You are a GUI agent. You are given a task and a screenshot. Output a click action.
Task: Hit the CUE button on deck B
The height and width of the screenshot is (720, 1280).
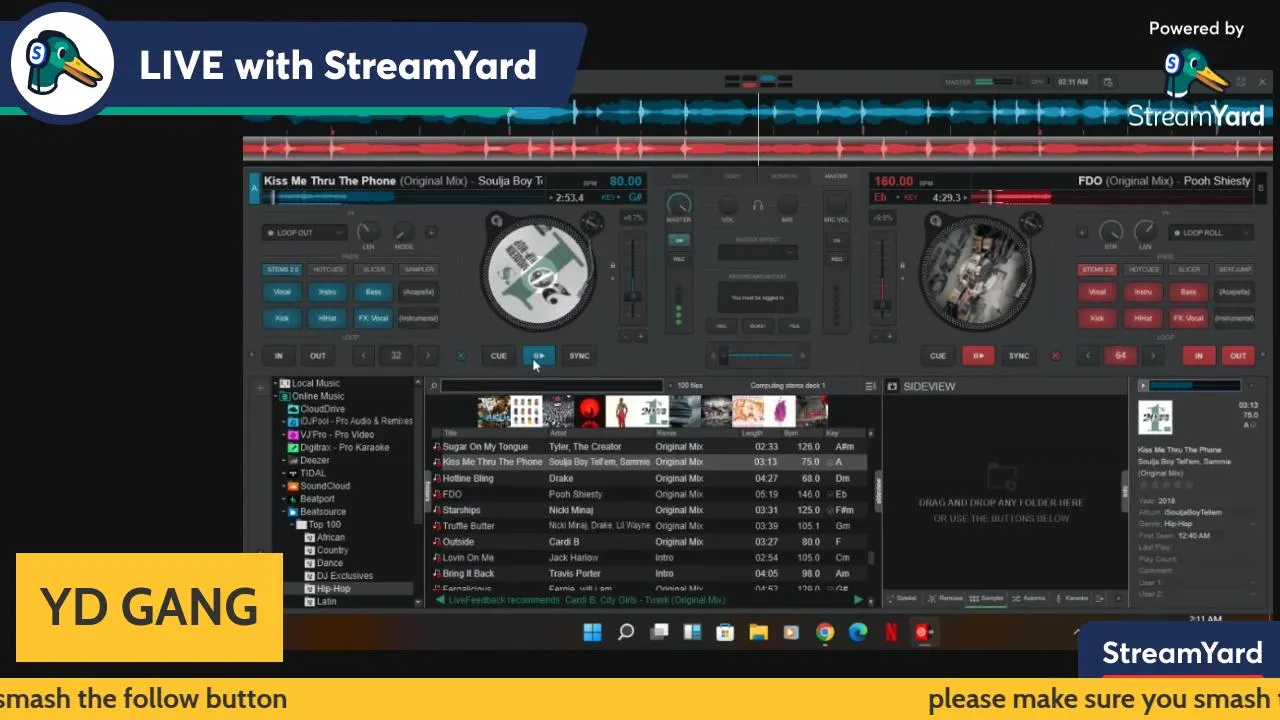tap(938, 356)
